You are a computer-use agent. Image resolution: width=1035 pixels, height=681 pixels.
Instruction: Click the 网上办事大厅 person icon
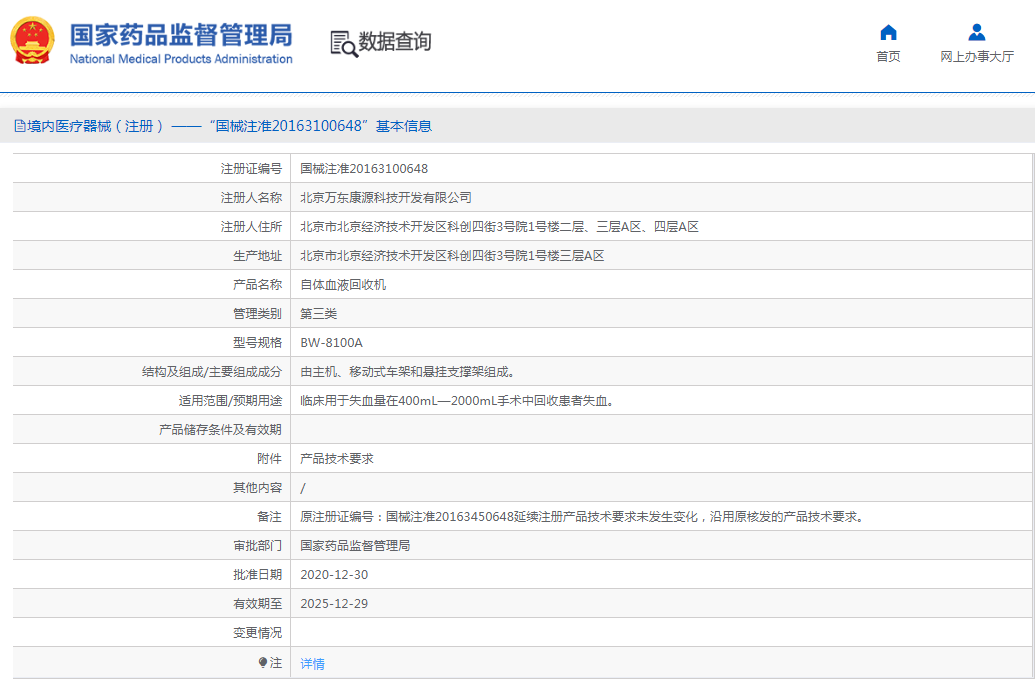(977, 32)
